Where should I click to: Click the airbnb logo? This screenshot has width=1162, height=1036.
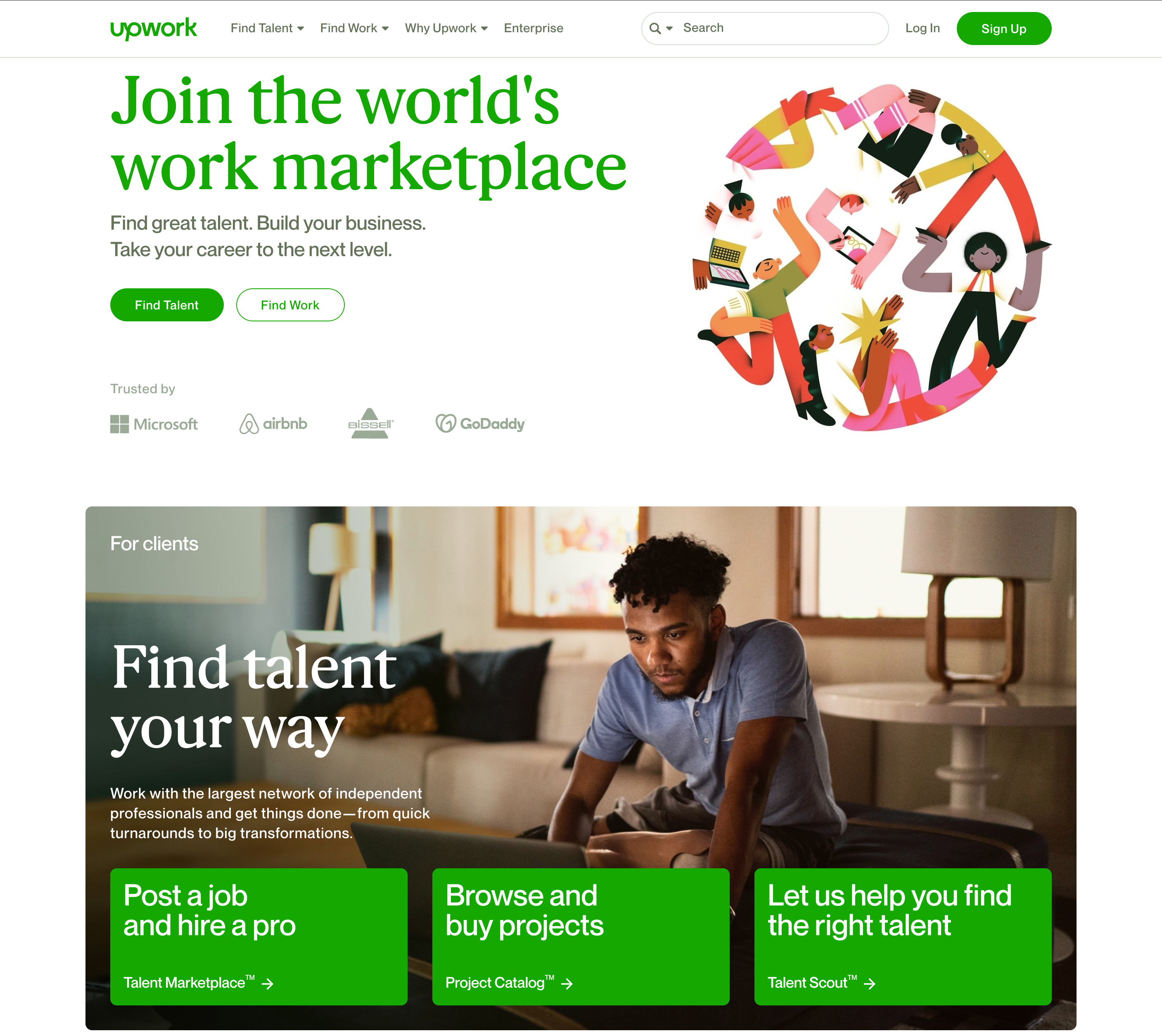(273, 424)
